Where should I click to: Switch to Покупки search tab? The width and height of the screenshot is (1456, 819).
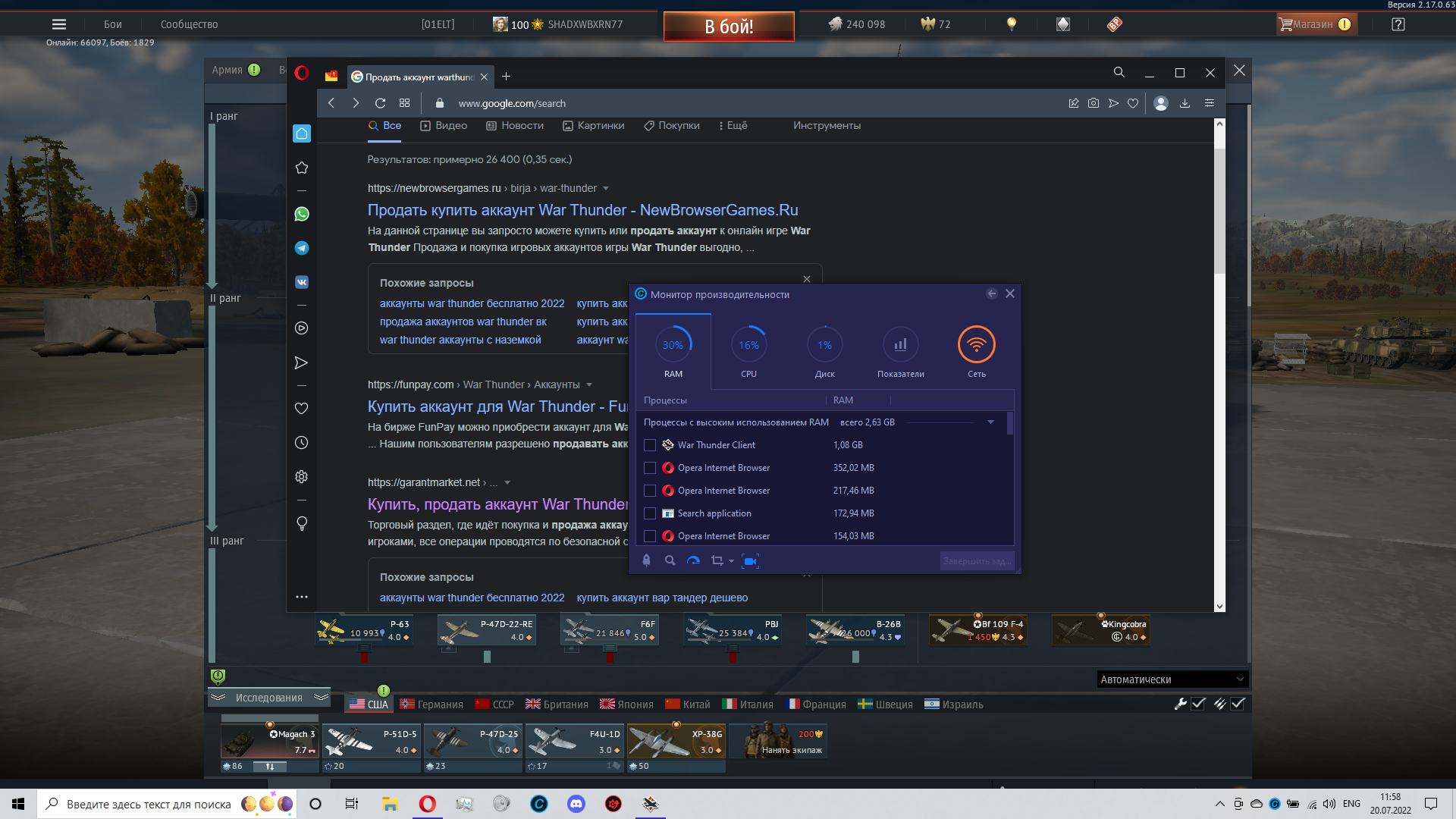672,126
